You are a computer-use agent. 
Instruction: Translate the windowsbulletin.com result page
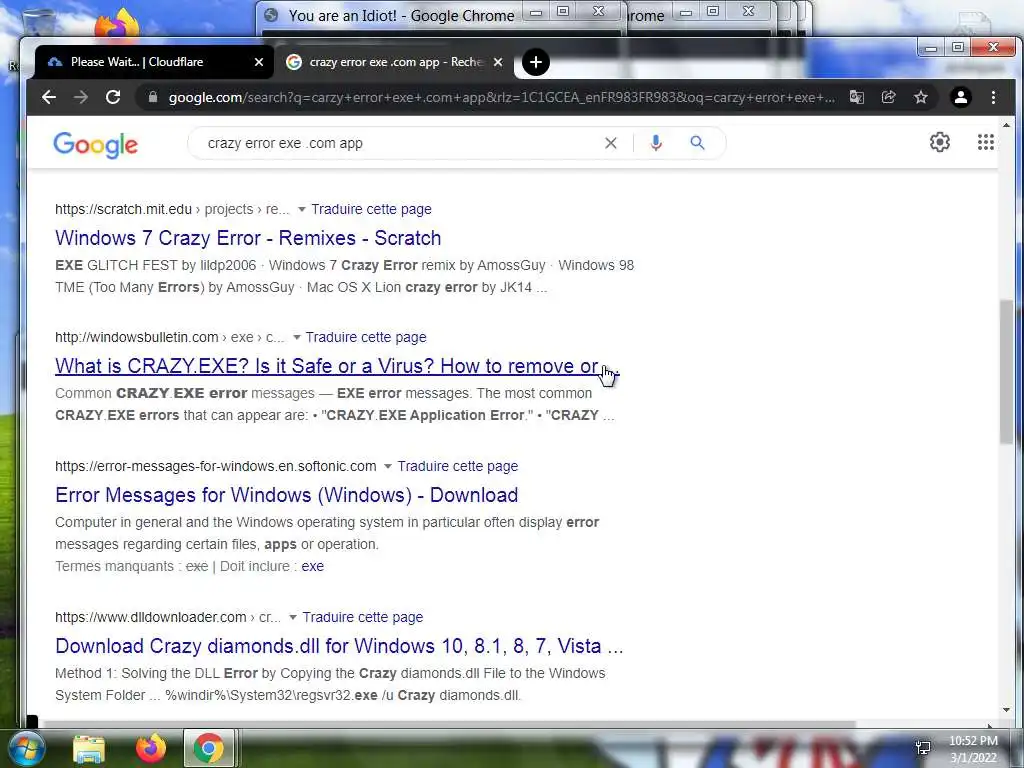tap(366, 337)
